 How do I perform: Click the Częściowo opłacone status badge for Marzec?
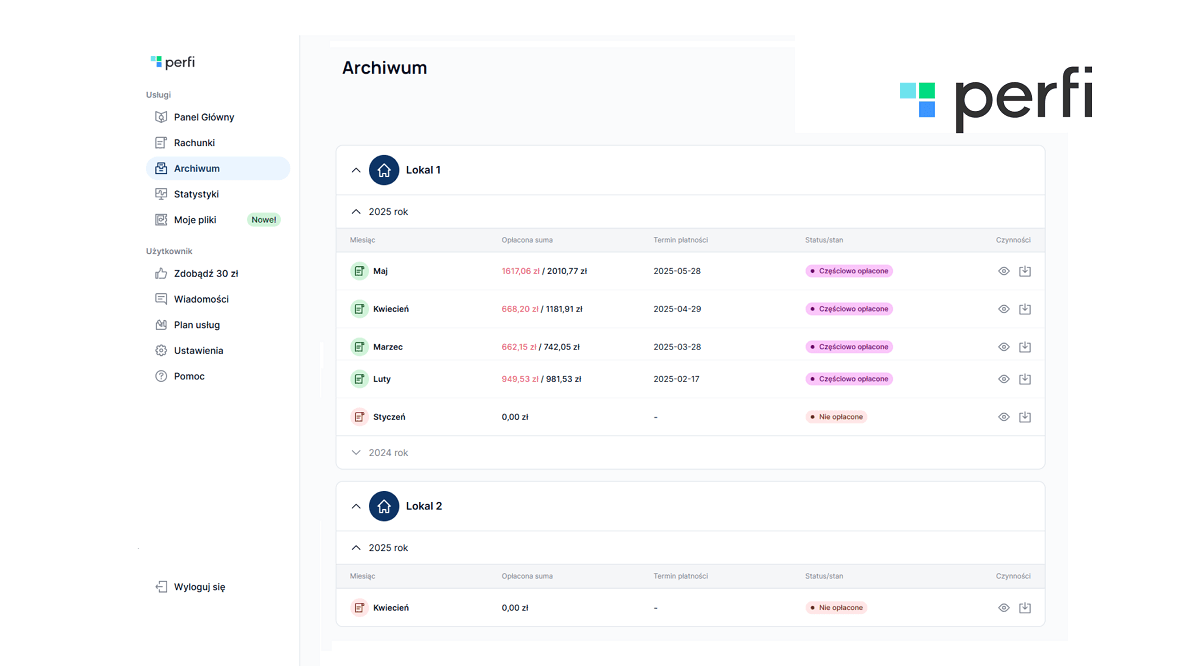click(849, 347)
